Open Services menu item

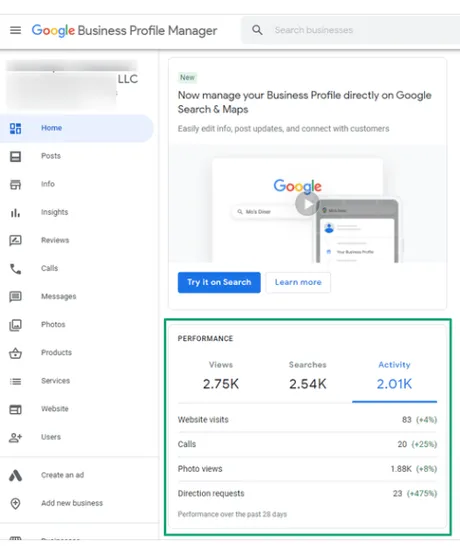55,381
